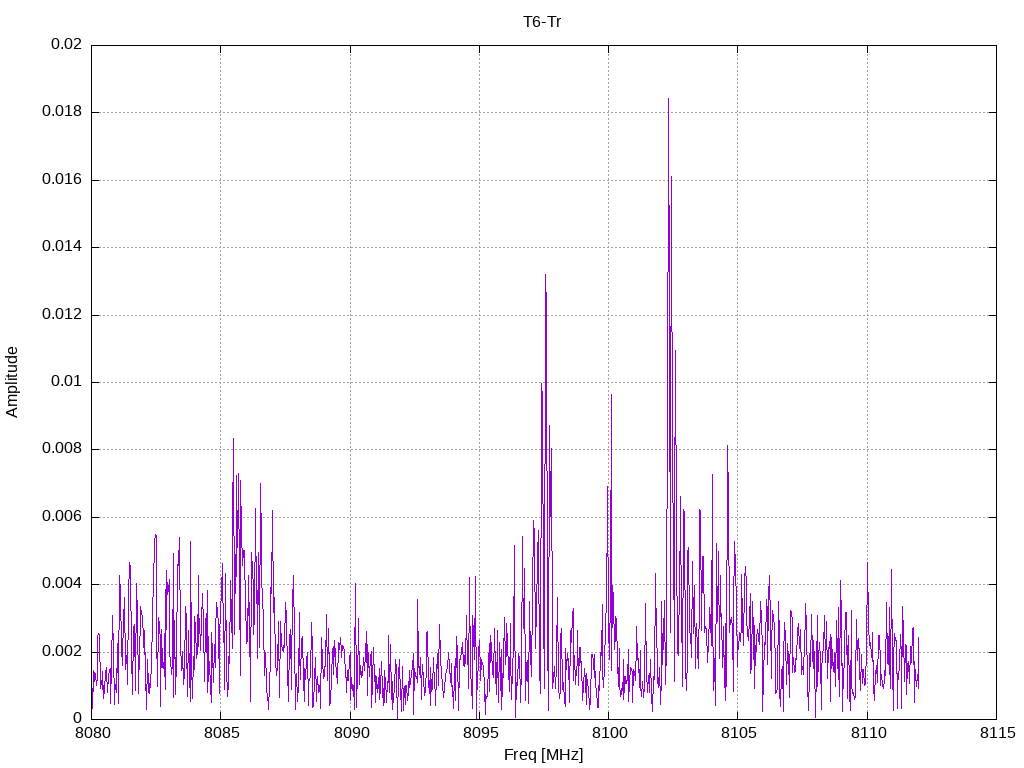Click the second-highest peak near 8097.5 MHz
Image resolution: width=1024 pixels, height=768 pixels.
[545, 275]
